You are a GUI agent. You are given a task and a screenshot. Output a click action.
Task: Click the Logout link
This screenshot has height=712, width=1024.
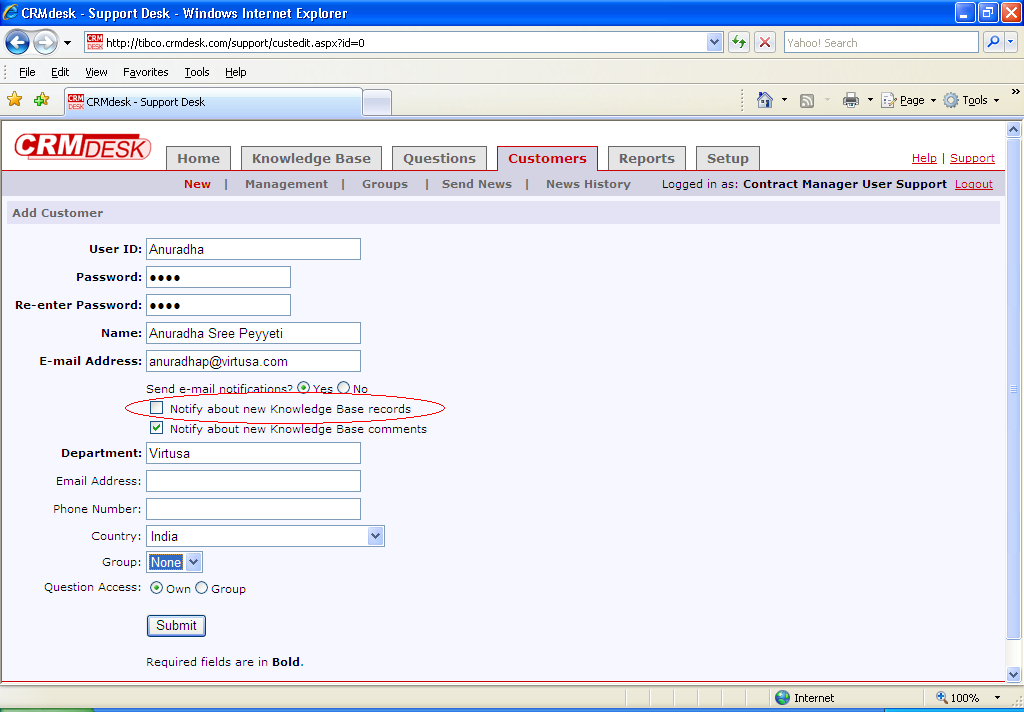973,184
